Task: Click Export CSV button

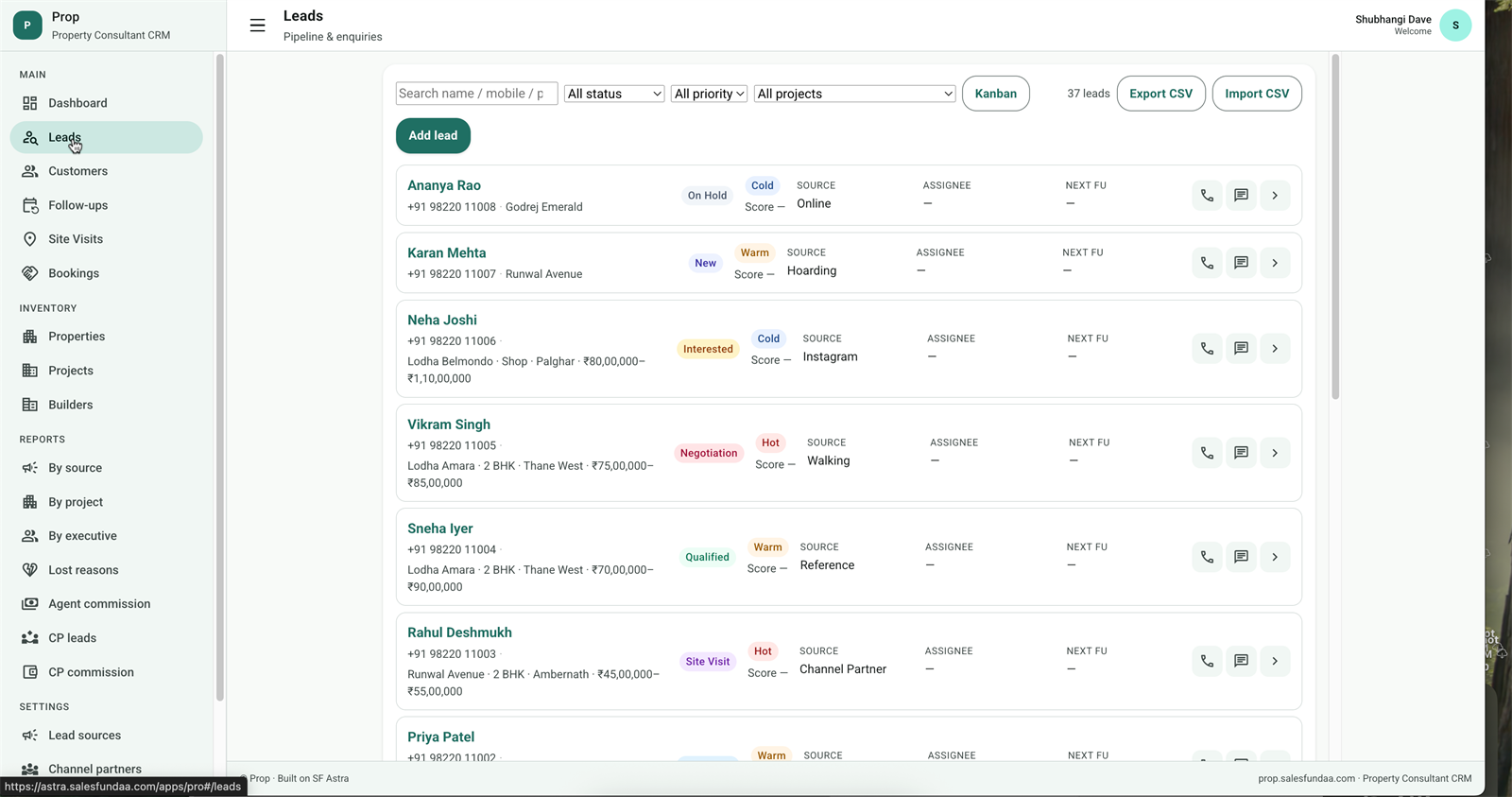Action: [x=1161, y=94]
